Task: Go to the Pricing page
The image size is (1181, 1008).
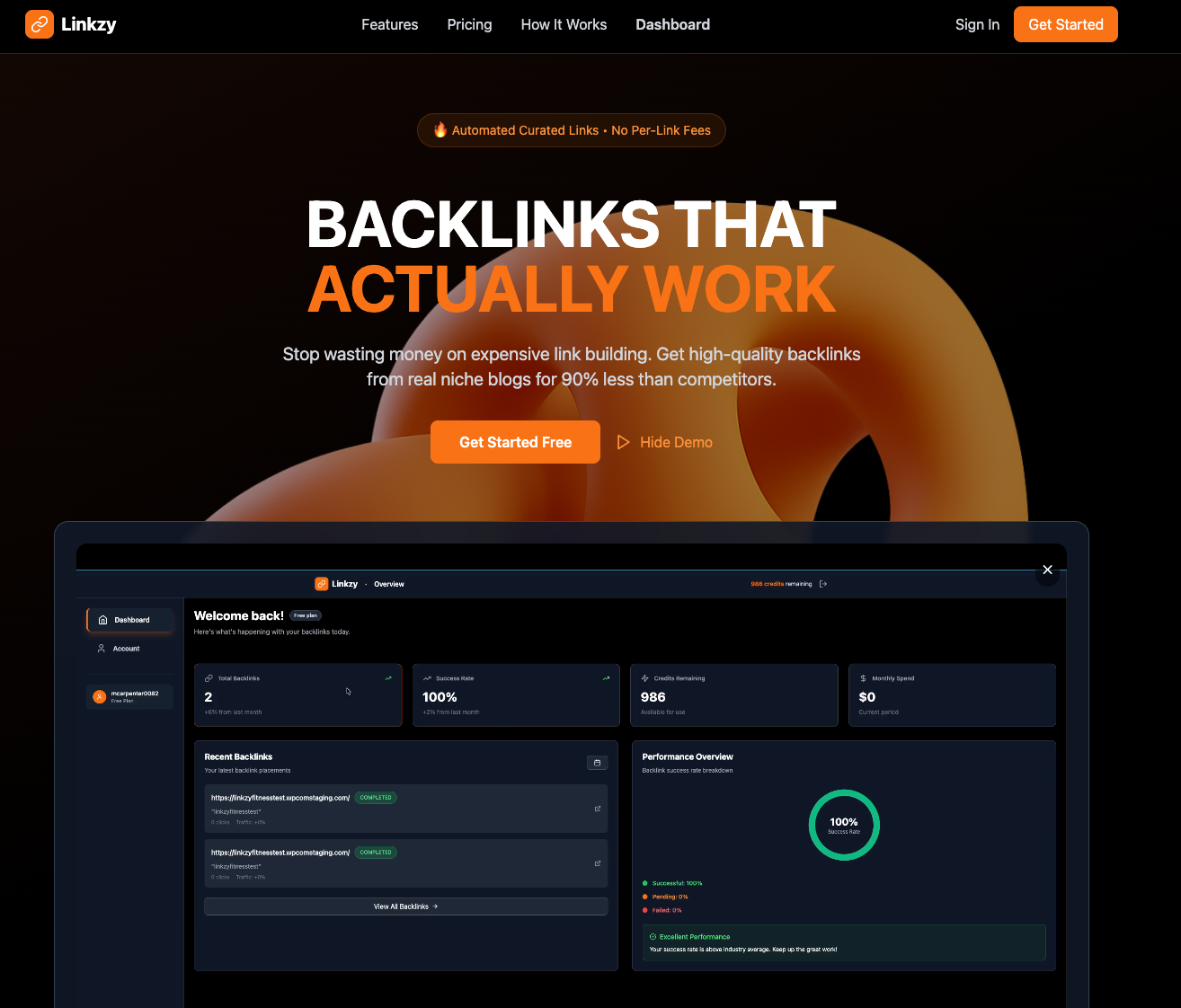Action: [469, 24]
